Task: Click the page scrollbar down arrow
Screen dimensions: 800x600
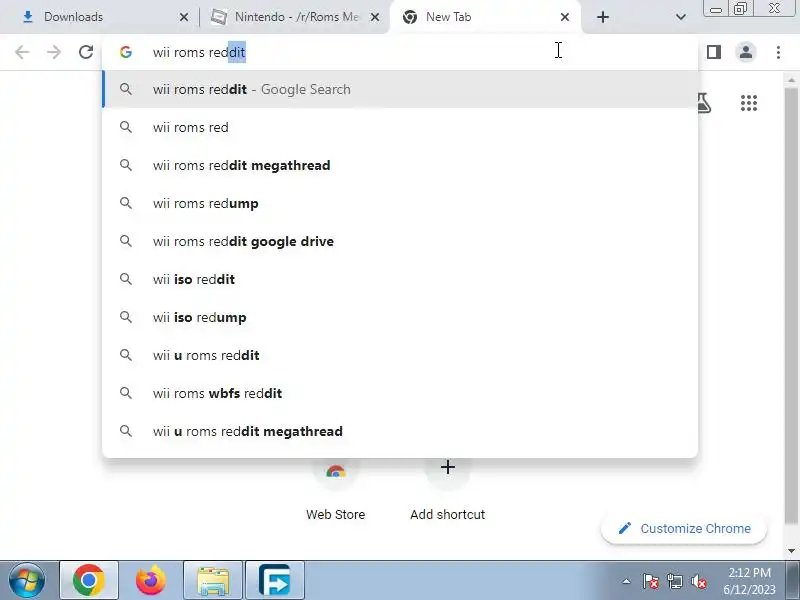Action: [791, 551]
